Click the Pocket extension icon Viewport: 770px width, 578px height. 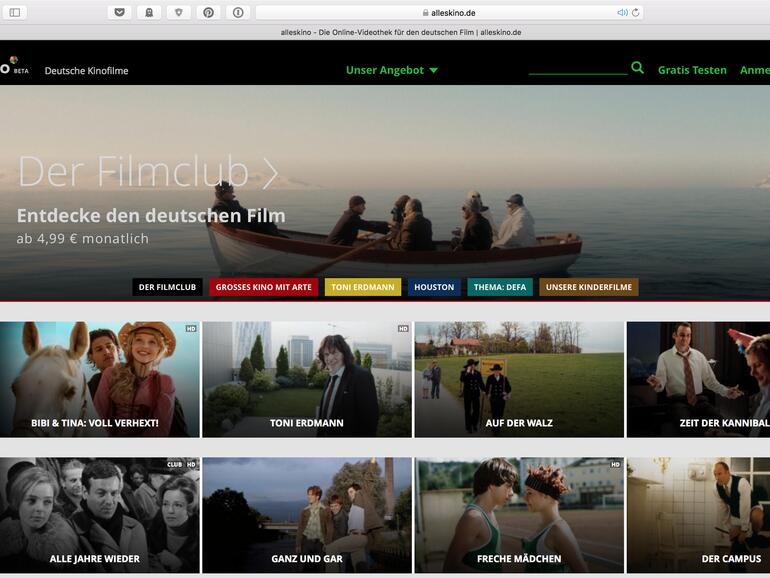[119, 12]
